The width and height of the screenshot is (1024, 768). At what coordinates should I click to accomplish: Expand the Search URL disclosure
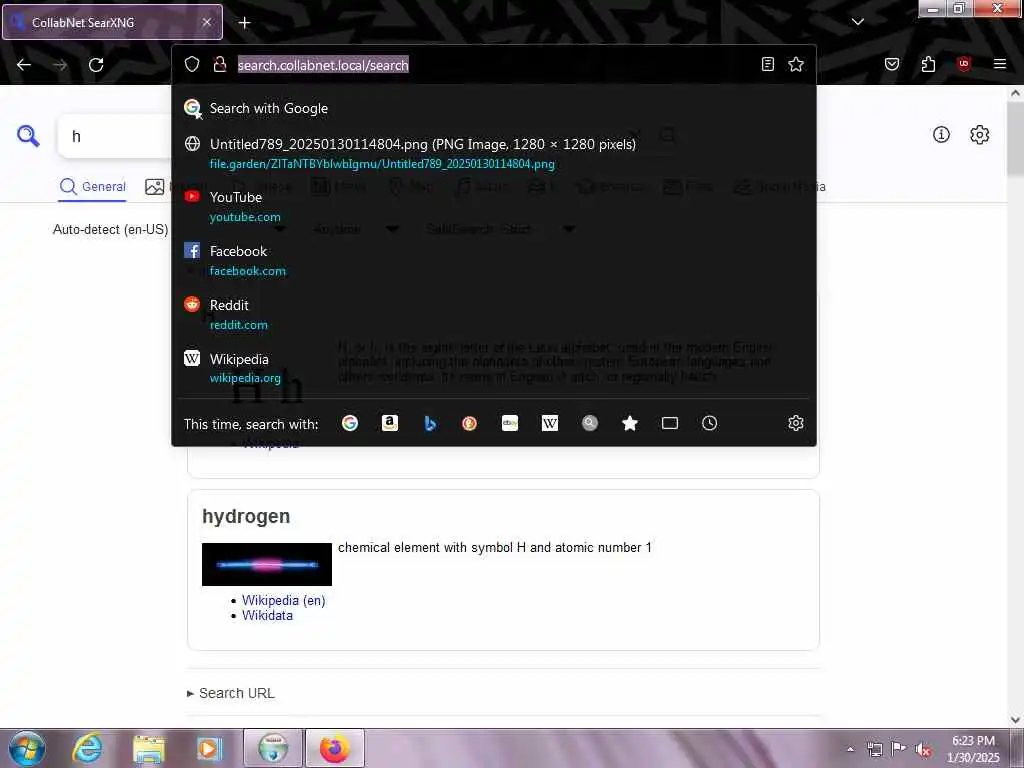(231, 693)
